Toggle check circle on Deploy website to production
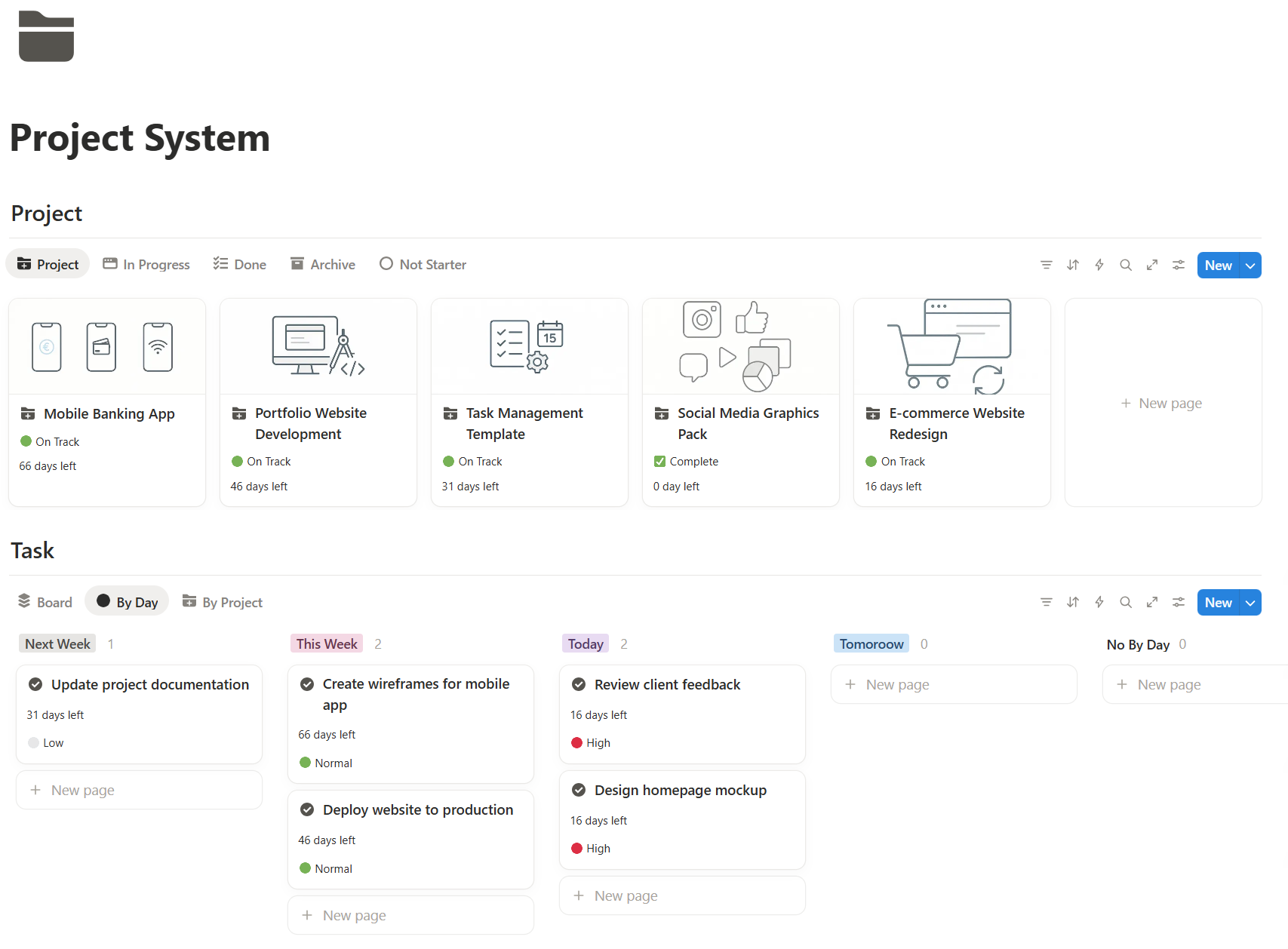Image resolution: width=1288 pixels, height=949 pixels. tap(307, 809)
